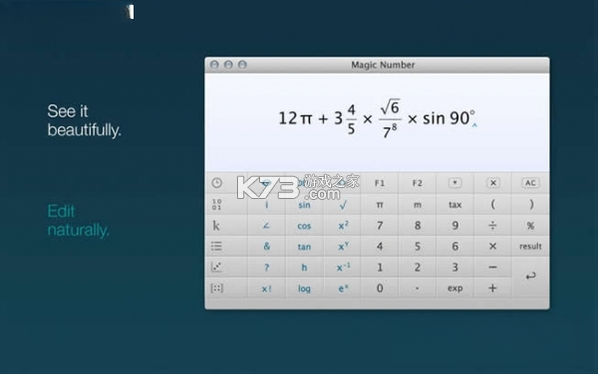Click the multiplication × key beside 6

click(493, 247)
